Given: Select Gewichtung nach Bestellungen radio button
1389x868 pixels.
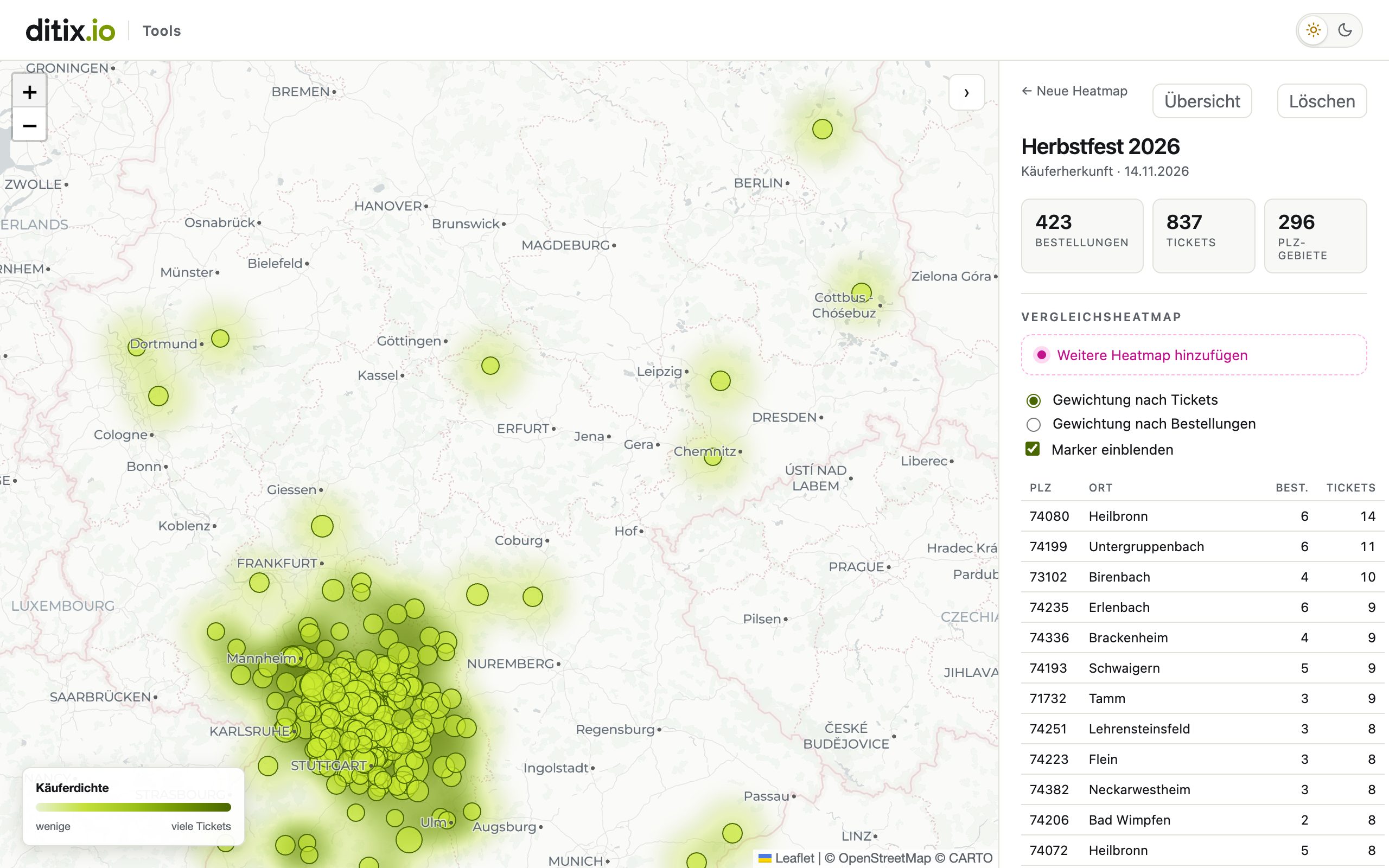Looking at the screenshot, I should [x=1033, y=425].
